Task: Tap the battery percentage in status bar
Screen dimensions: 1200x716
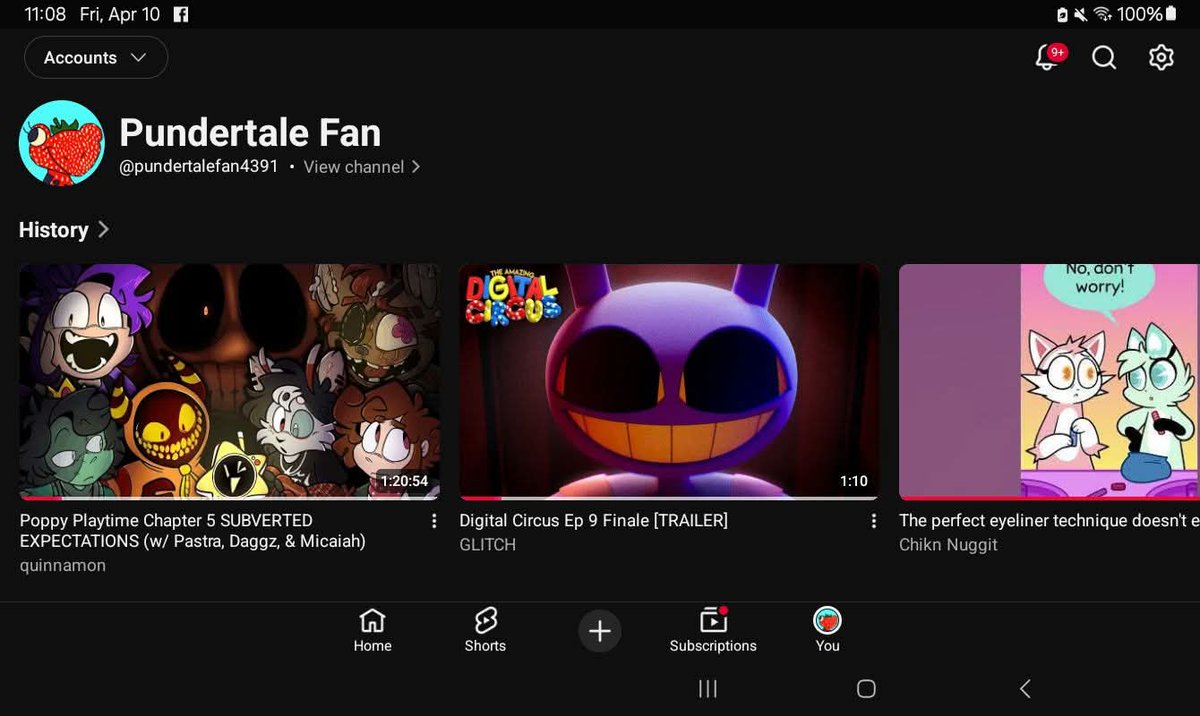Action: pyautogui.click(x=1141, y=14)
